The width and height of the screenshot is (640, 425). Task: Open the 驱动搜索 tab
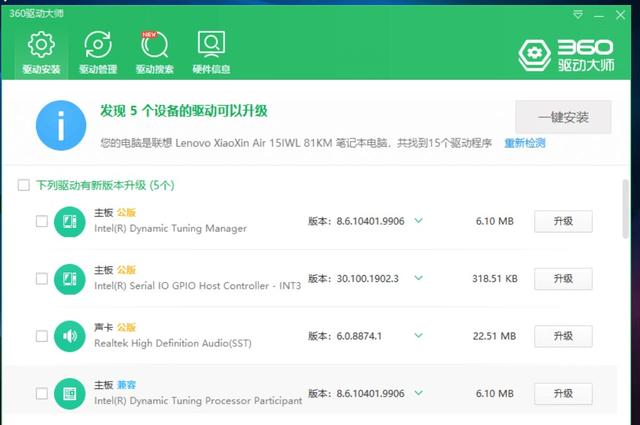155,53
